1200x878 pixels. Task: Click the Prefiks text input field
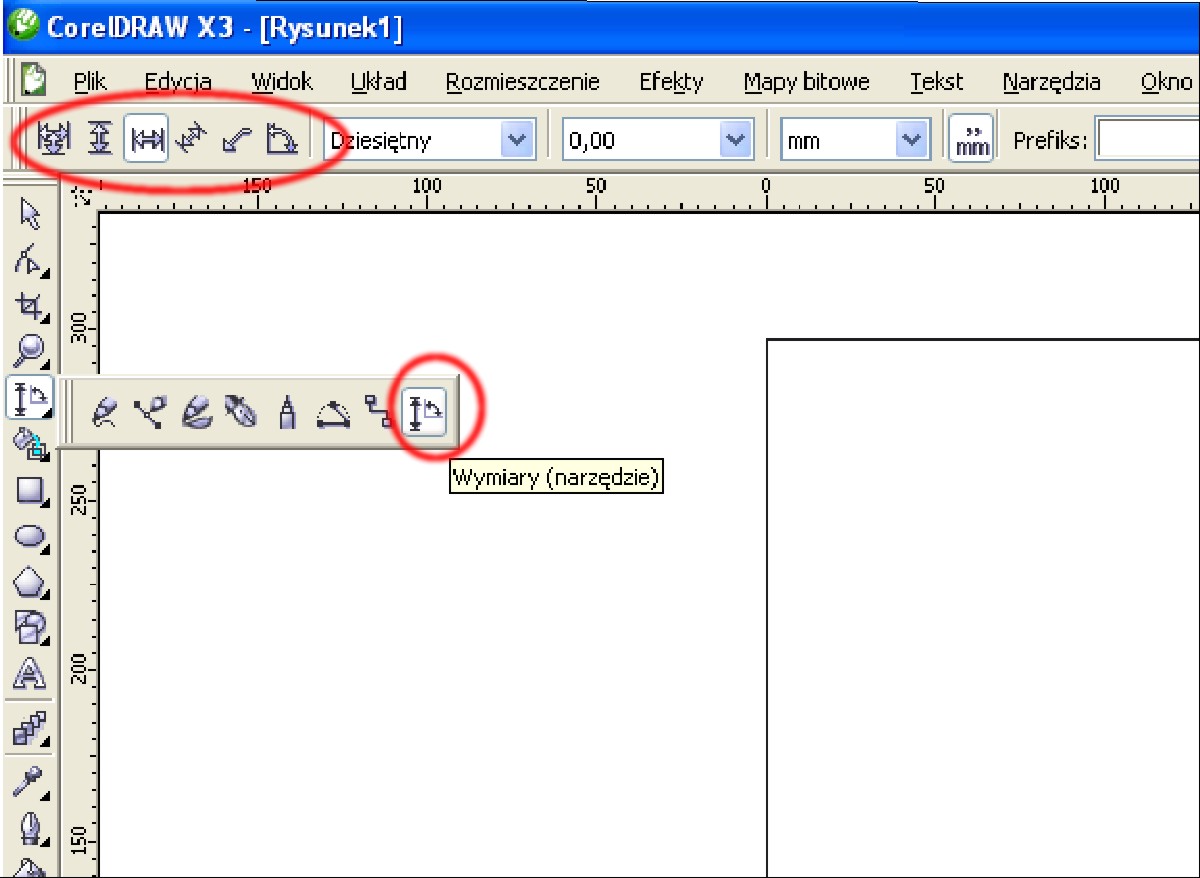coord(1146,140)
